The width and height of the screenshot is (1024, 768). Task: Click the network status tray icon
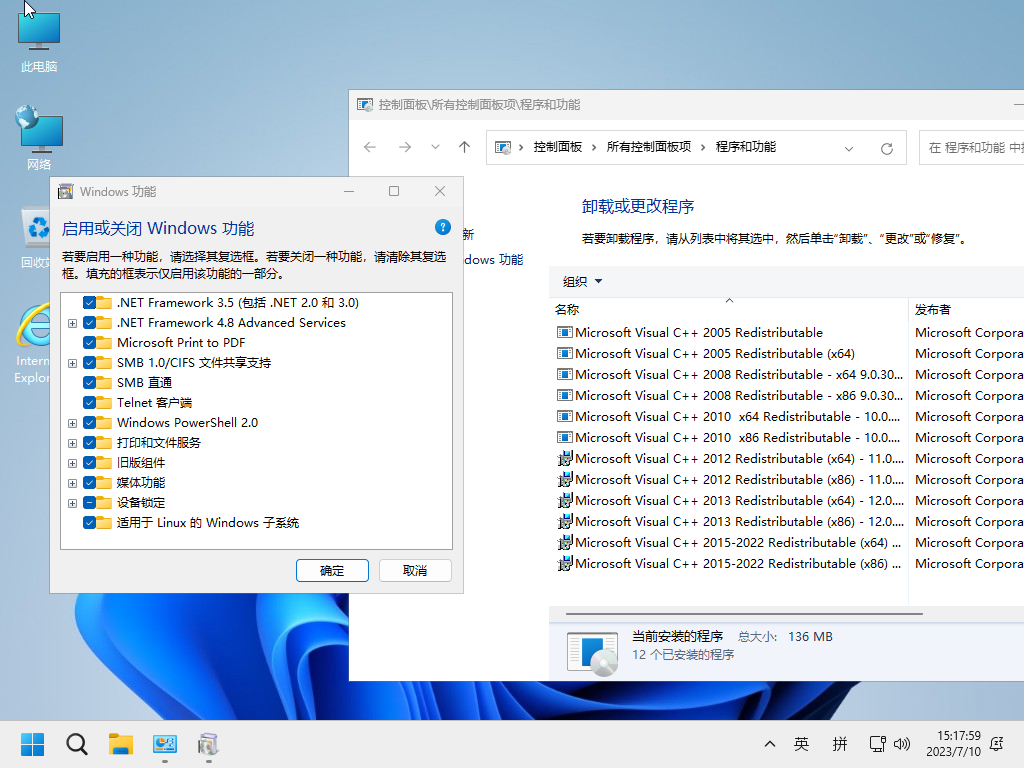click(x=877, y=744)
